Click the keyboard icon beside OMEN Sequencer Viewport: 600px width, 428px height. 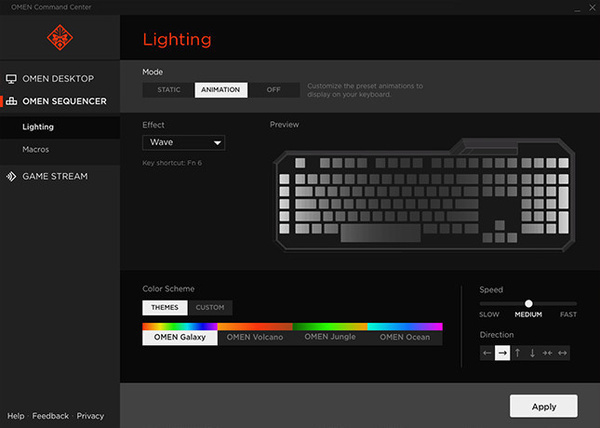pos(11,101)
